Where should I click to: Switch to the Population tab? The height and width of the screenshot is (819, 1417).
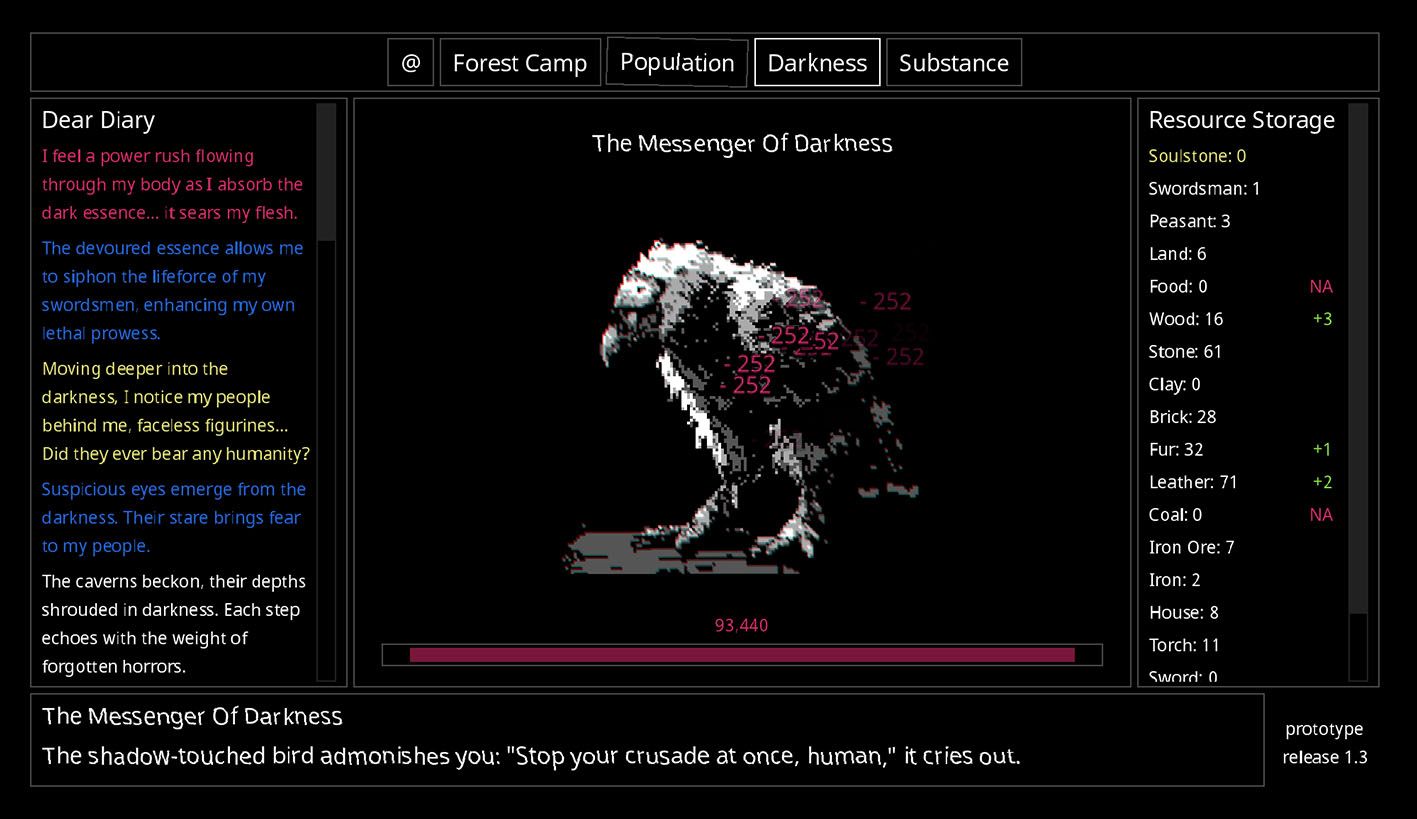pyautogui.click(x=677, y=63)
